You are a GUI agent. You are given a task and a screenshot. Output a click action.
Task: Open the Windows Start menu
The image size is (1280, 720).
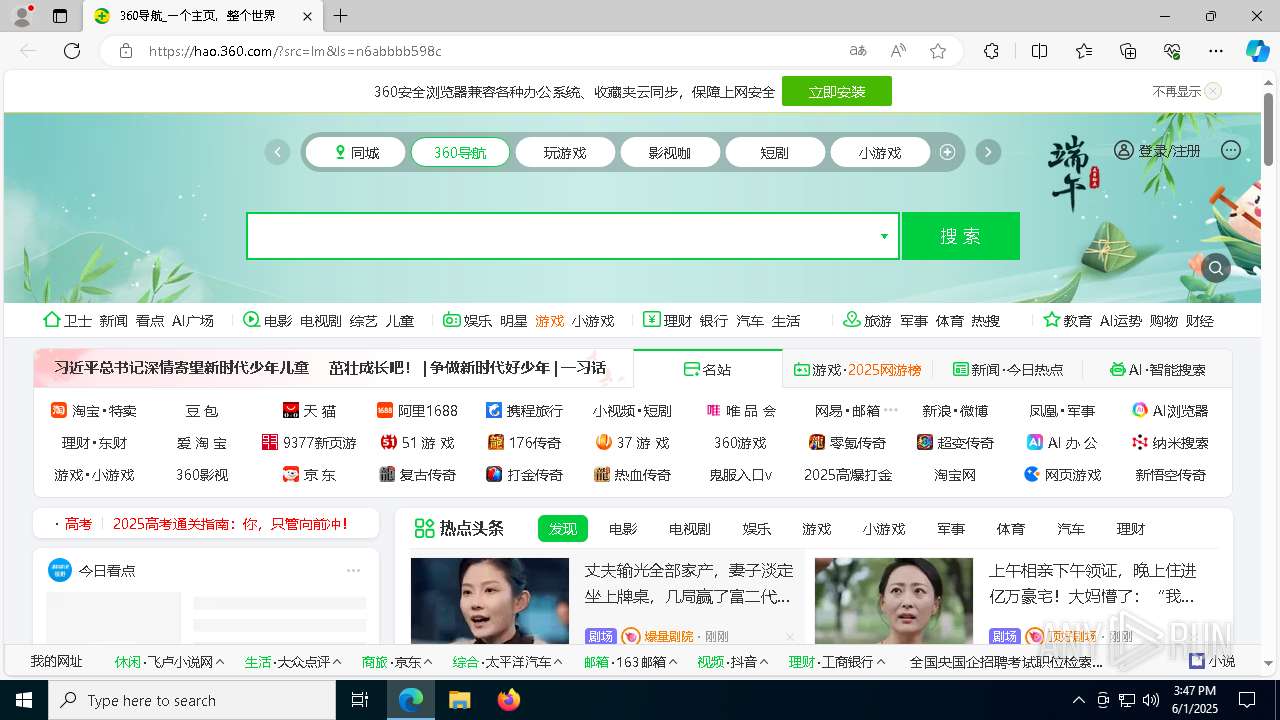[x=24, y=700]
